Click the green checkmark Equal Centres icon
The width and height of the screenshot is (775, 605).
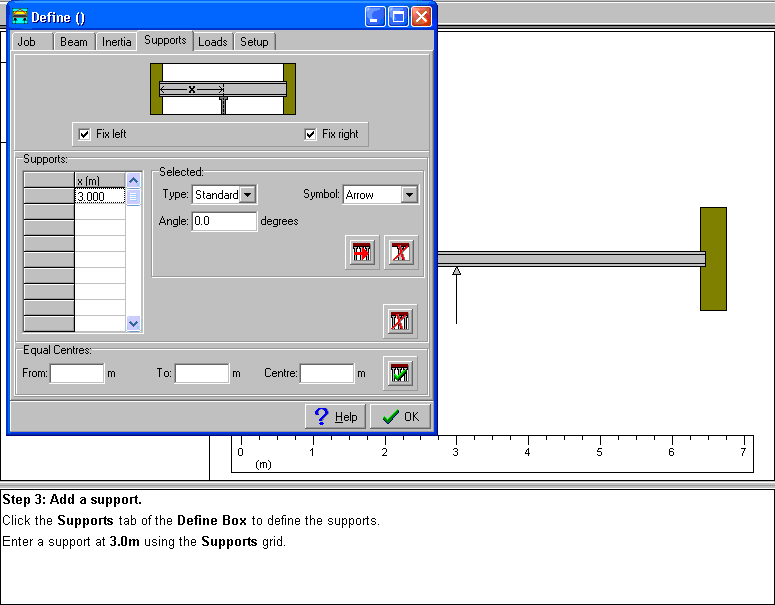[400, 372]
